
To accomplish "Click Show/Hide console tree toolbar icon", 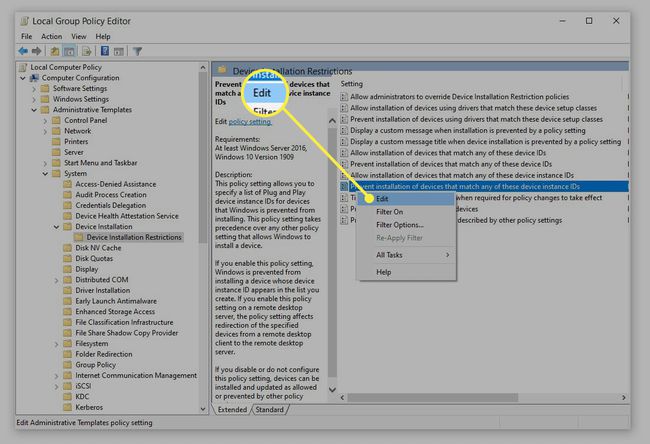I will 69,51.
